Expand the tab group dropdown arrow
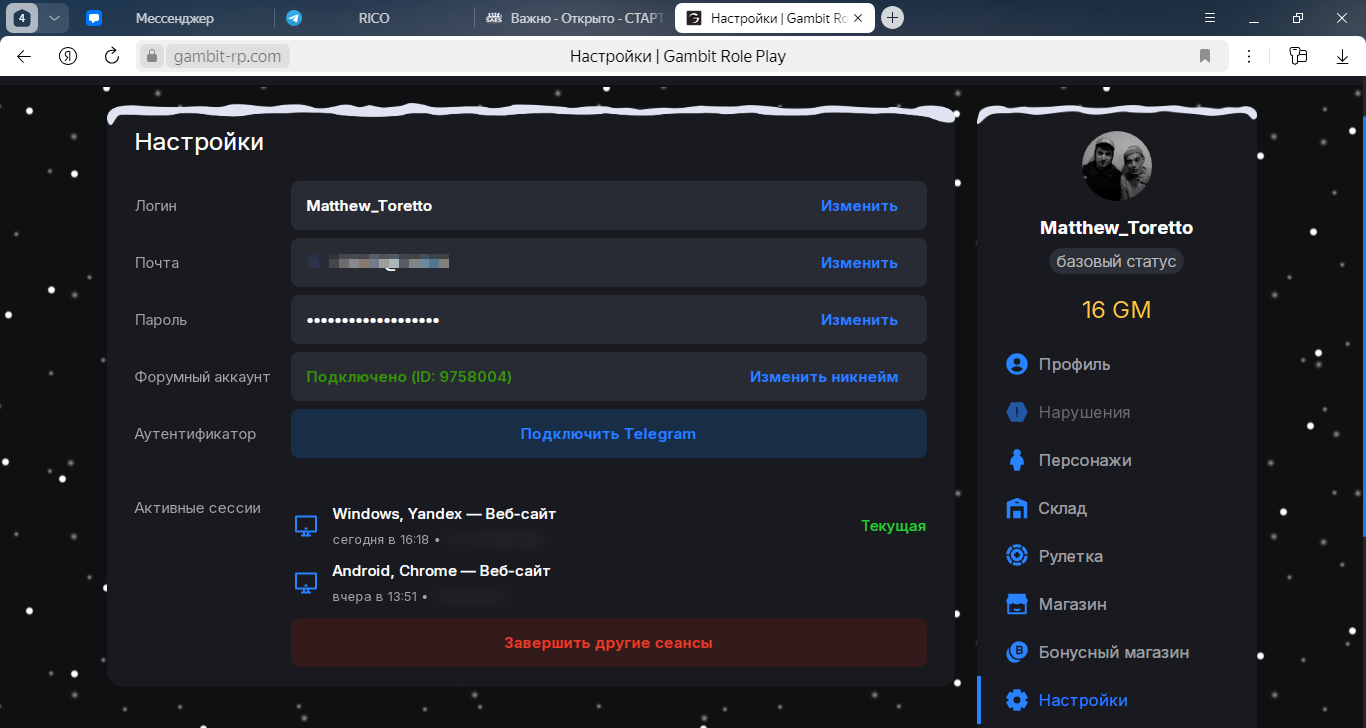Viewport: 1366px width, 728px height. 54,18
